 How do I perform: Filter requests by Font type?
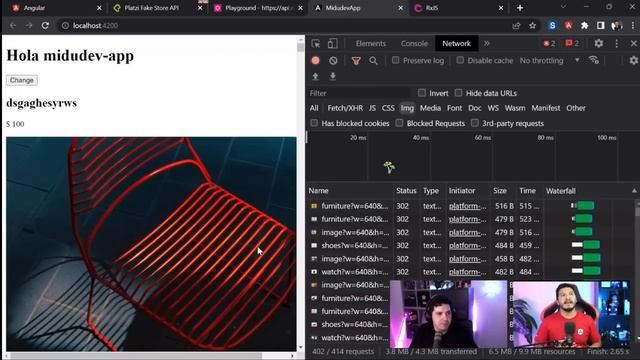coord(454,108)
